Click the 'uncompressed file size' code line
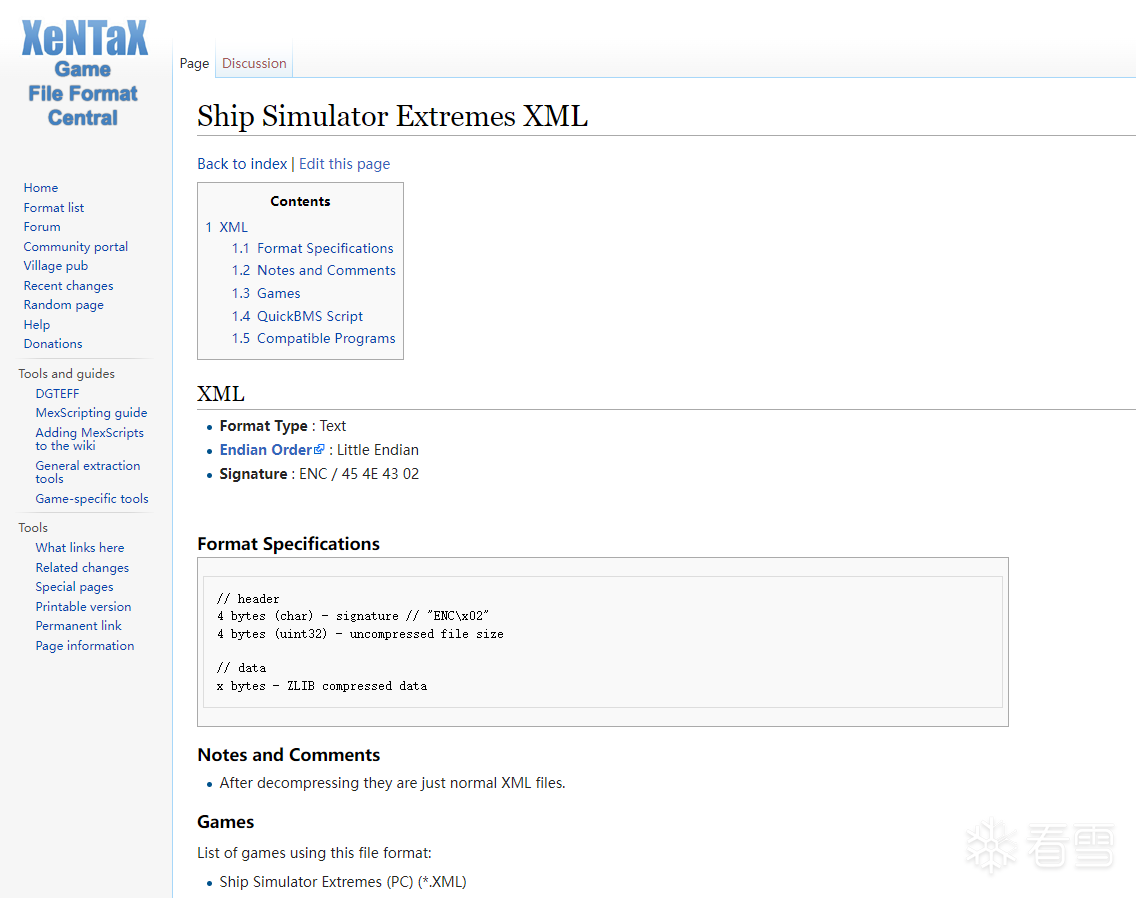 (x=360, y=633)
